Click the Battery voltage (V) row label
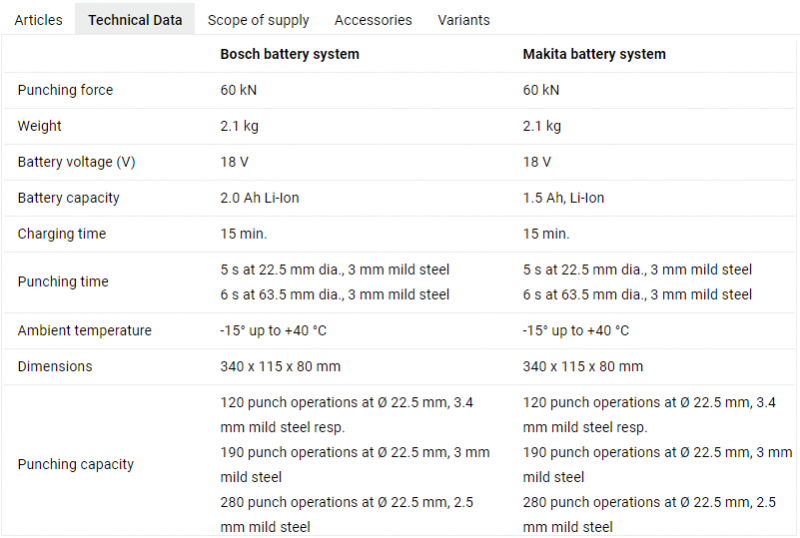 (x=76, y=162)
